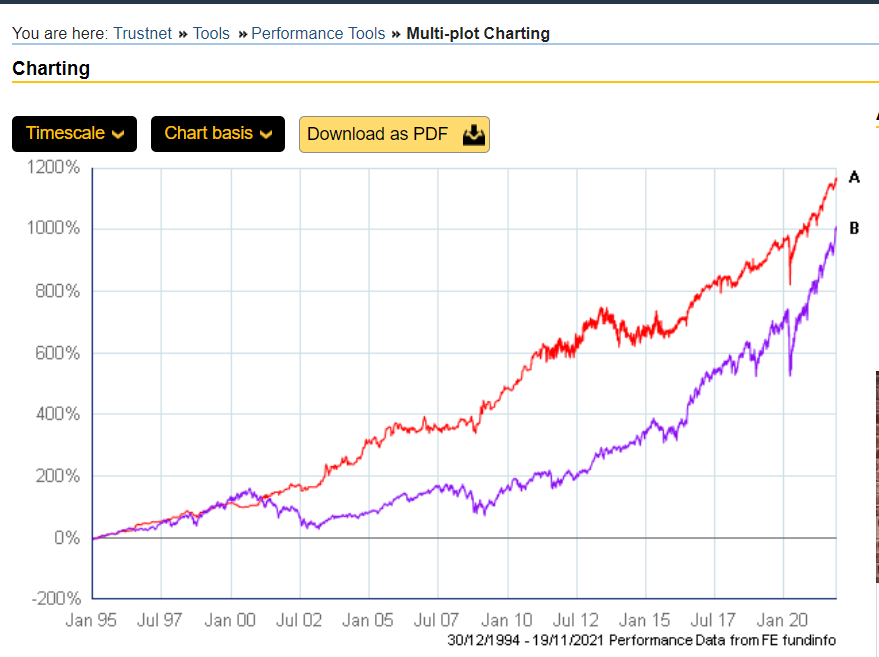Select the series label A on the chart
The image size is (879, 657).
[x=854, y=177]
